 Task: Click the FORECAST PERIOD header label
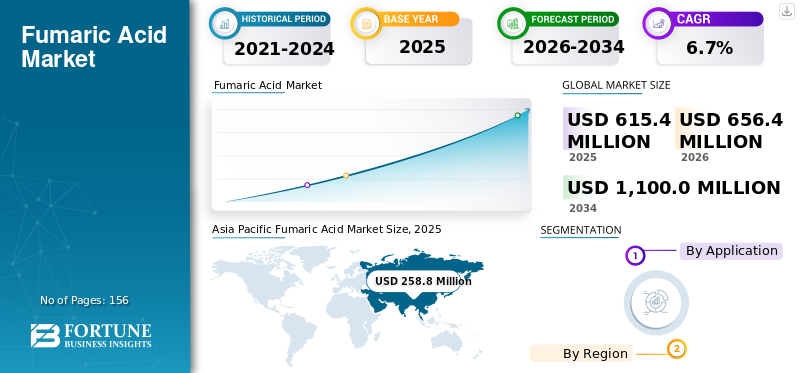click(572, 19)
